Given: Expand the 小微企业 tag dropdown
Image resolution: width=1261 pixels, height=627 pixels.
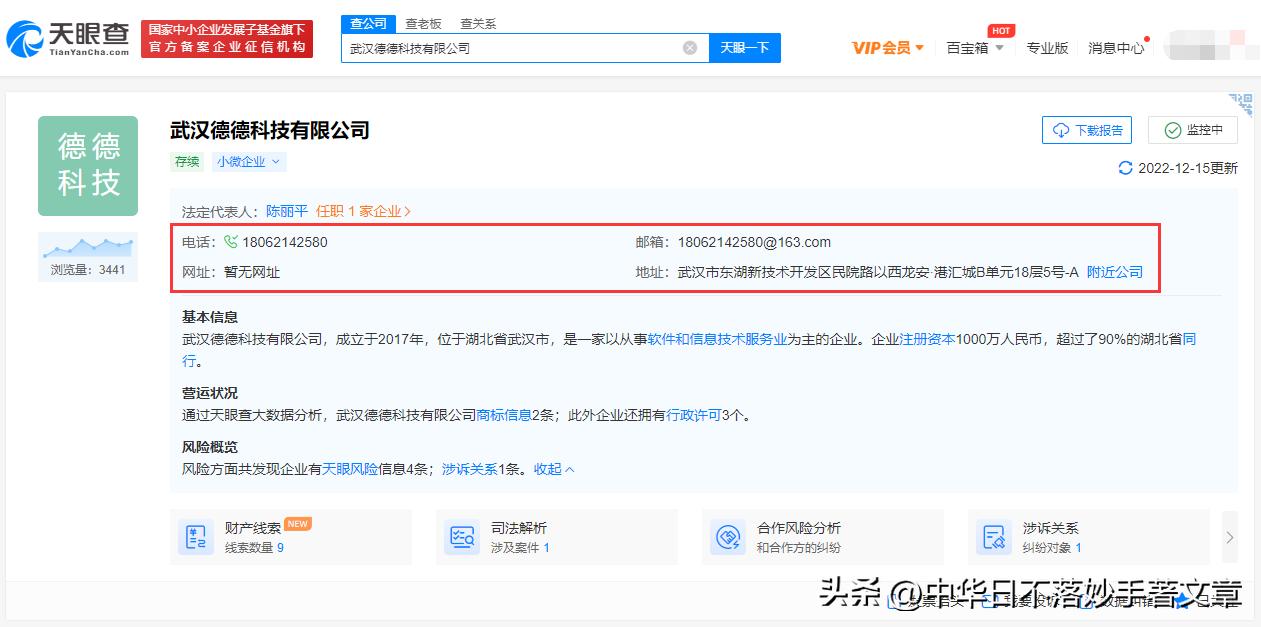Looking at the screenshot, I should point(247,161).
